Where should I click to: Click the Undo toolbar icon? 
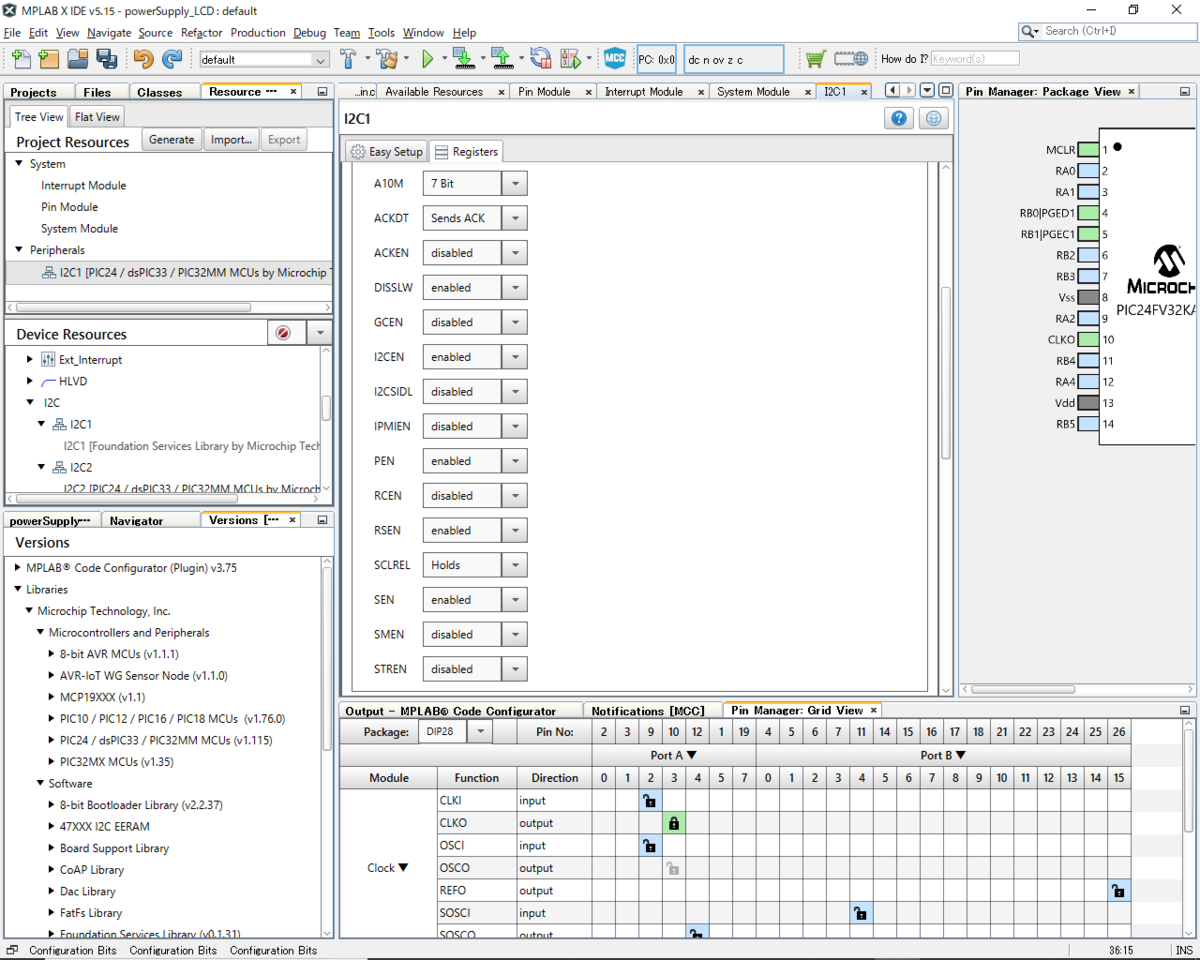pos(144,59)
